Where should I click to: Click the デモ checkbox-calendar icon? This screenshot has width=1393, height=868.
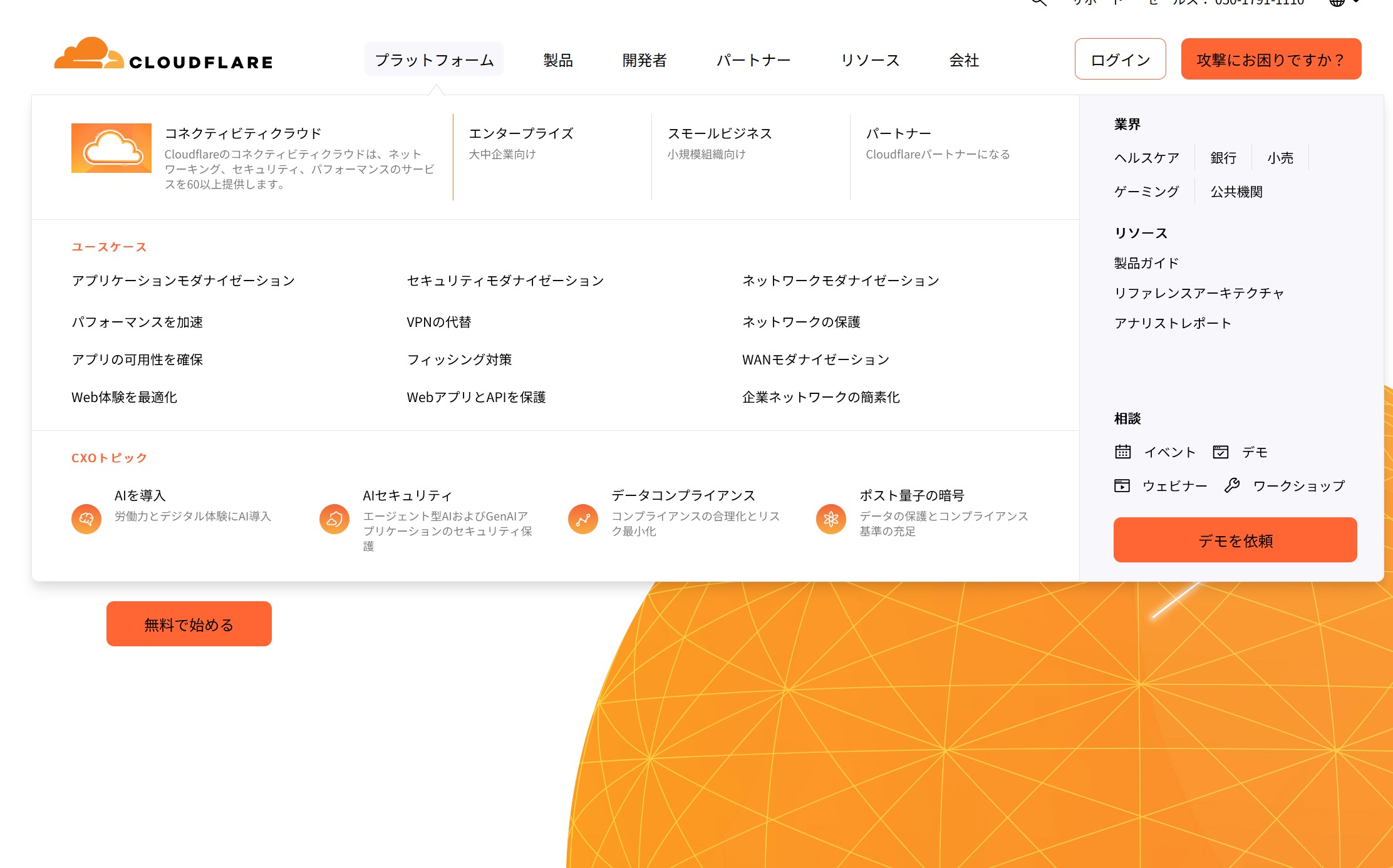(1221, 452)
